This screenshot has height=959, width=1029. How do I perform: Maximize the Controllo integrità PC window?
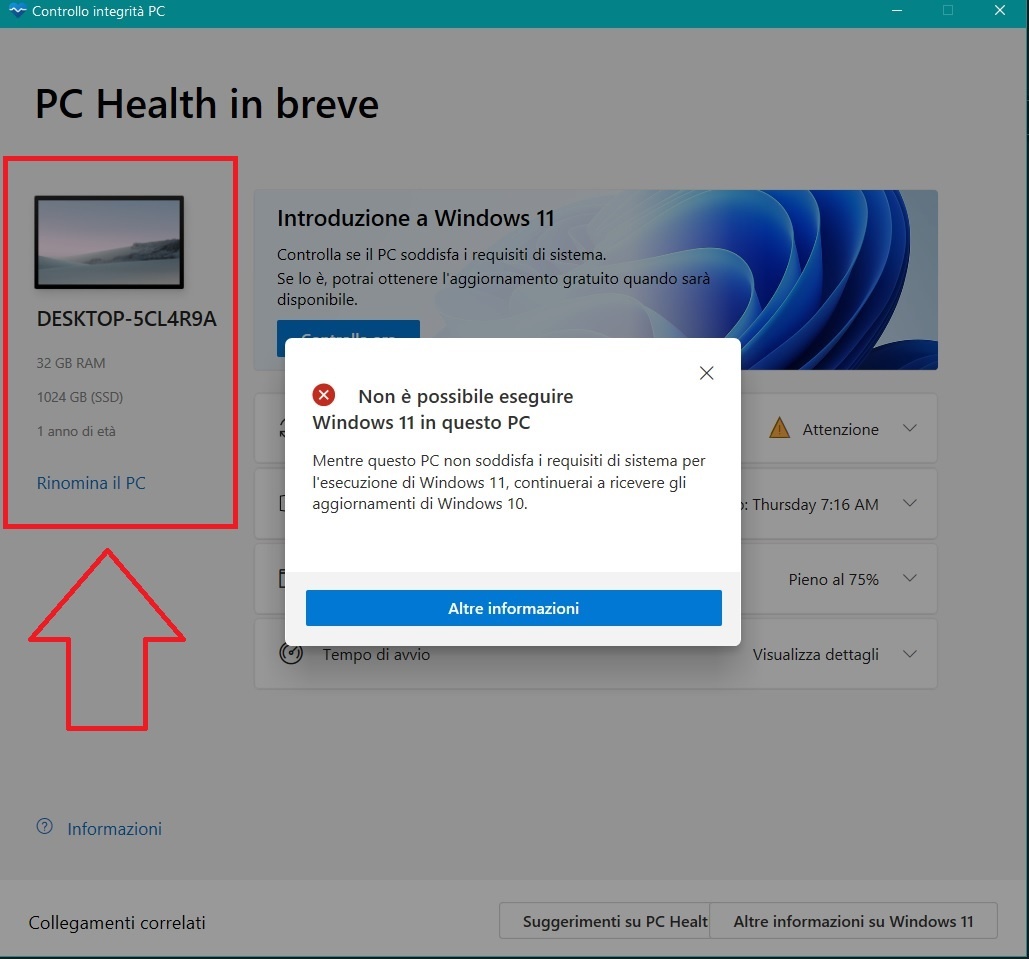[948, 11]
